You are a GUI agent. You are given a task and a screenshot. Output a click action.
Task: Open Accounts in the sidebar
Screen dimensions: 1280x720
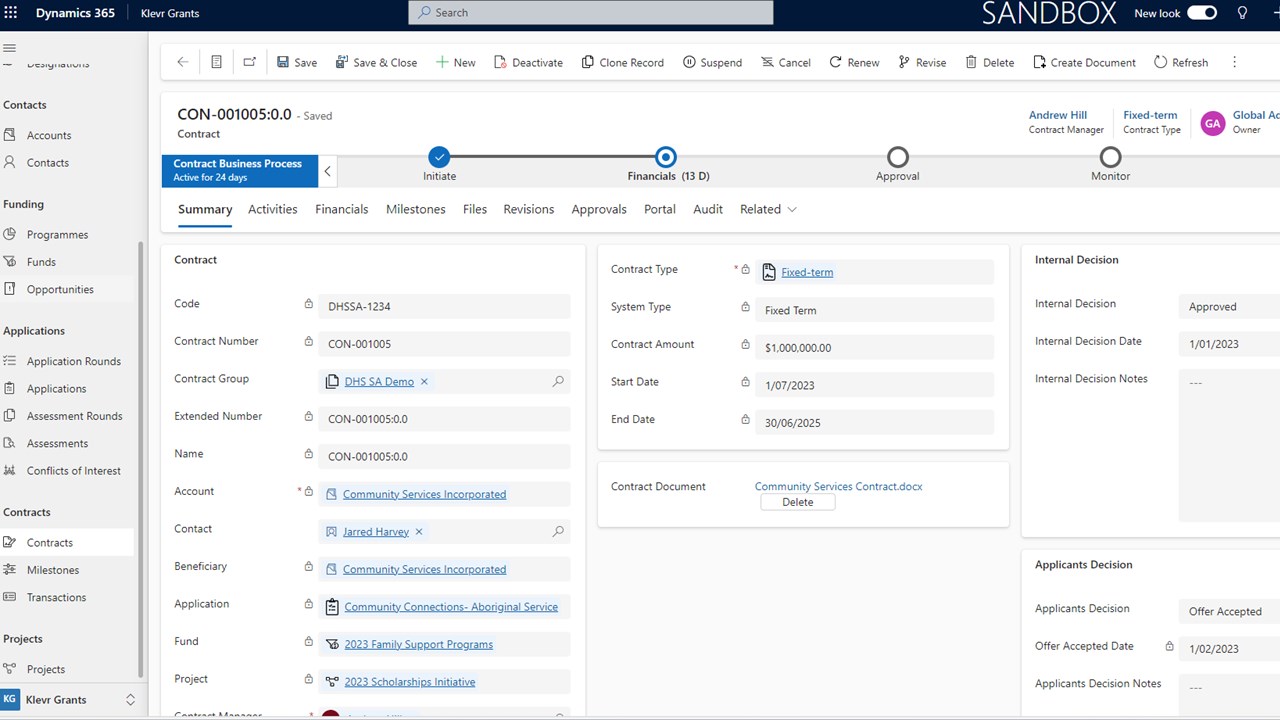tap(49, 135)
